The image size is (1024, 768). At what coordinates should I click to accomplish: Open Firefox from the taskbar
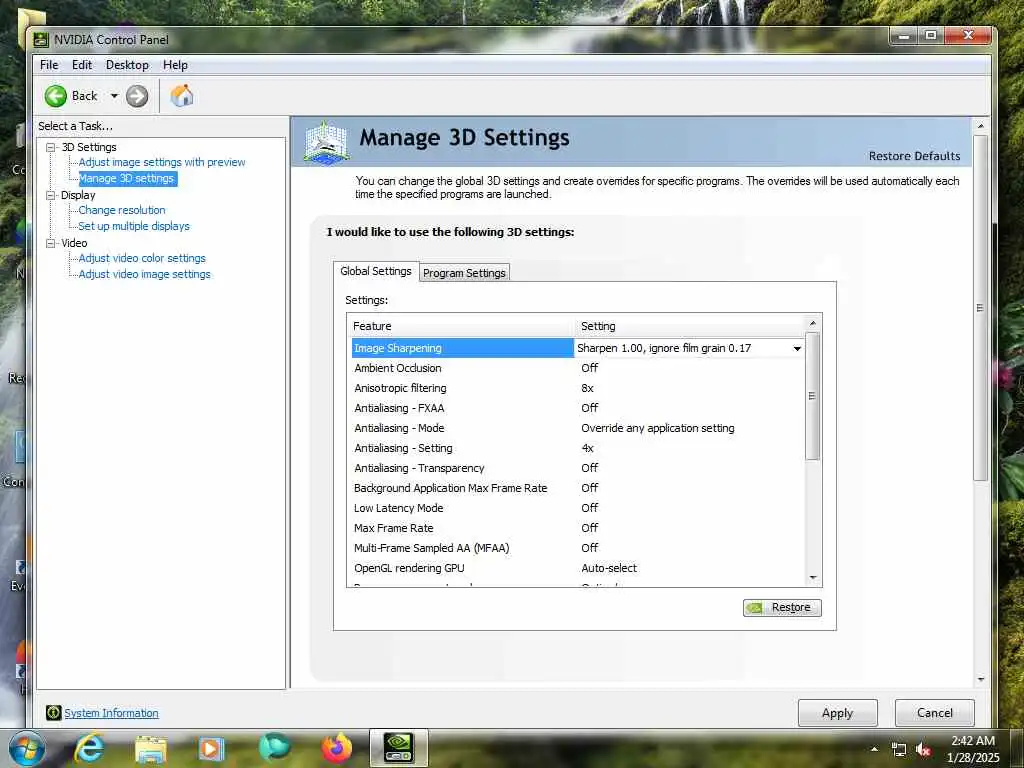pos(337,748)
